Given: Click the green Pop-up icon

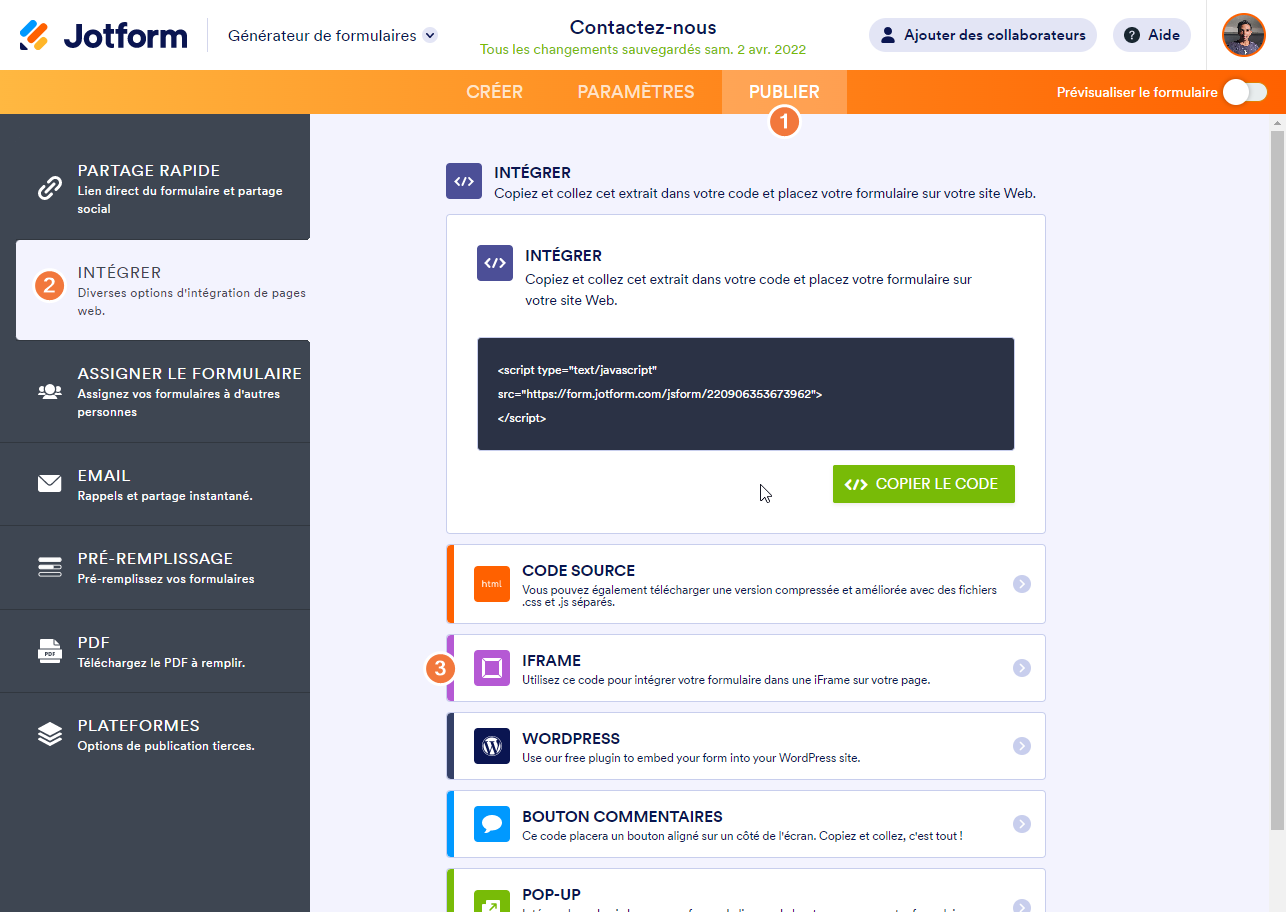Looking at the screenshot, I should 492,901.
